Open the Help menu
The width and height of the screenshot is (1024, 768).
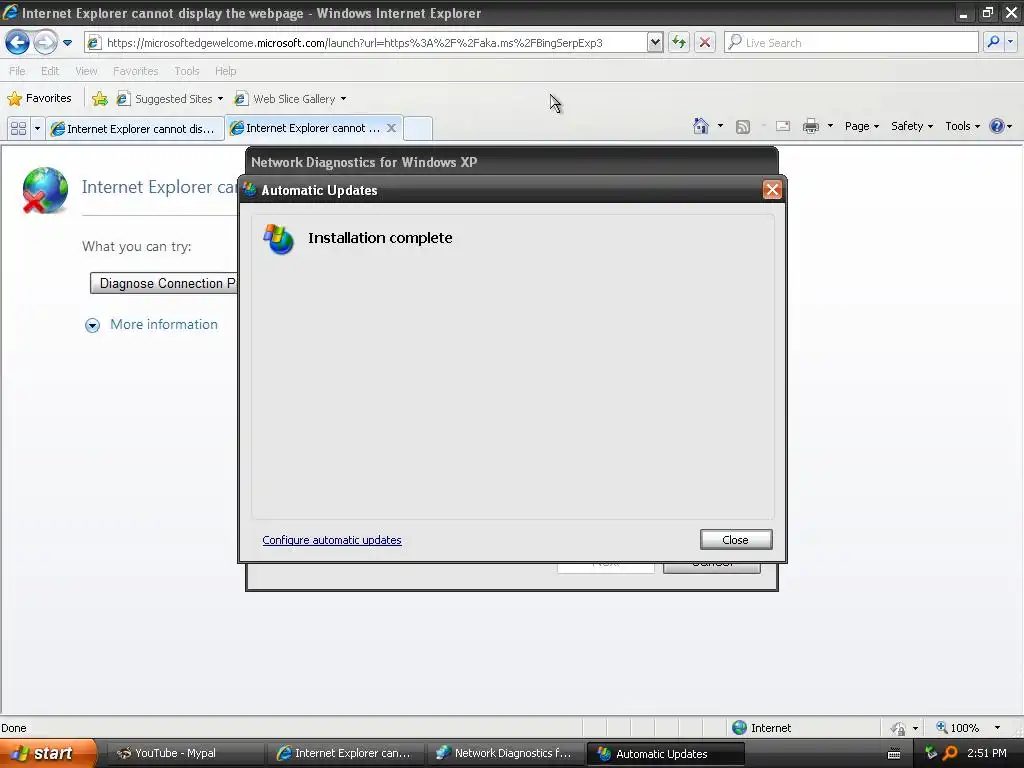(x=225, y=71)
